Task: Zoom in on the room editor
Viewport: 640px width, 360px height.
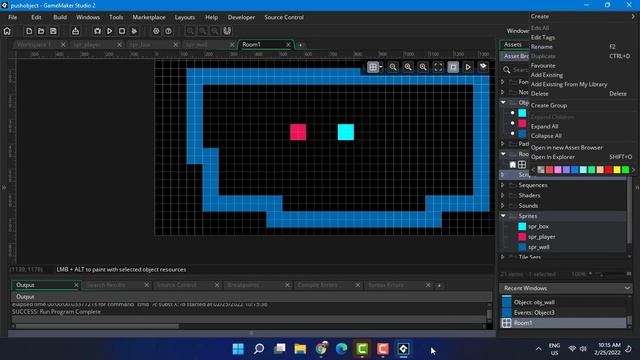Action: pyautogui.click(x=423, y=67)
